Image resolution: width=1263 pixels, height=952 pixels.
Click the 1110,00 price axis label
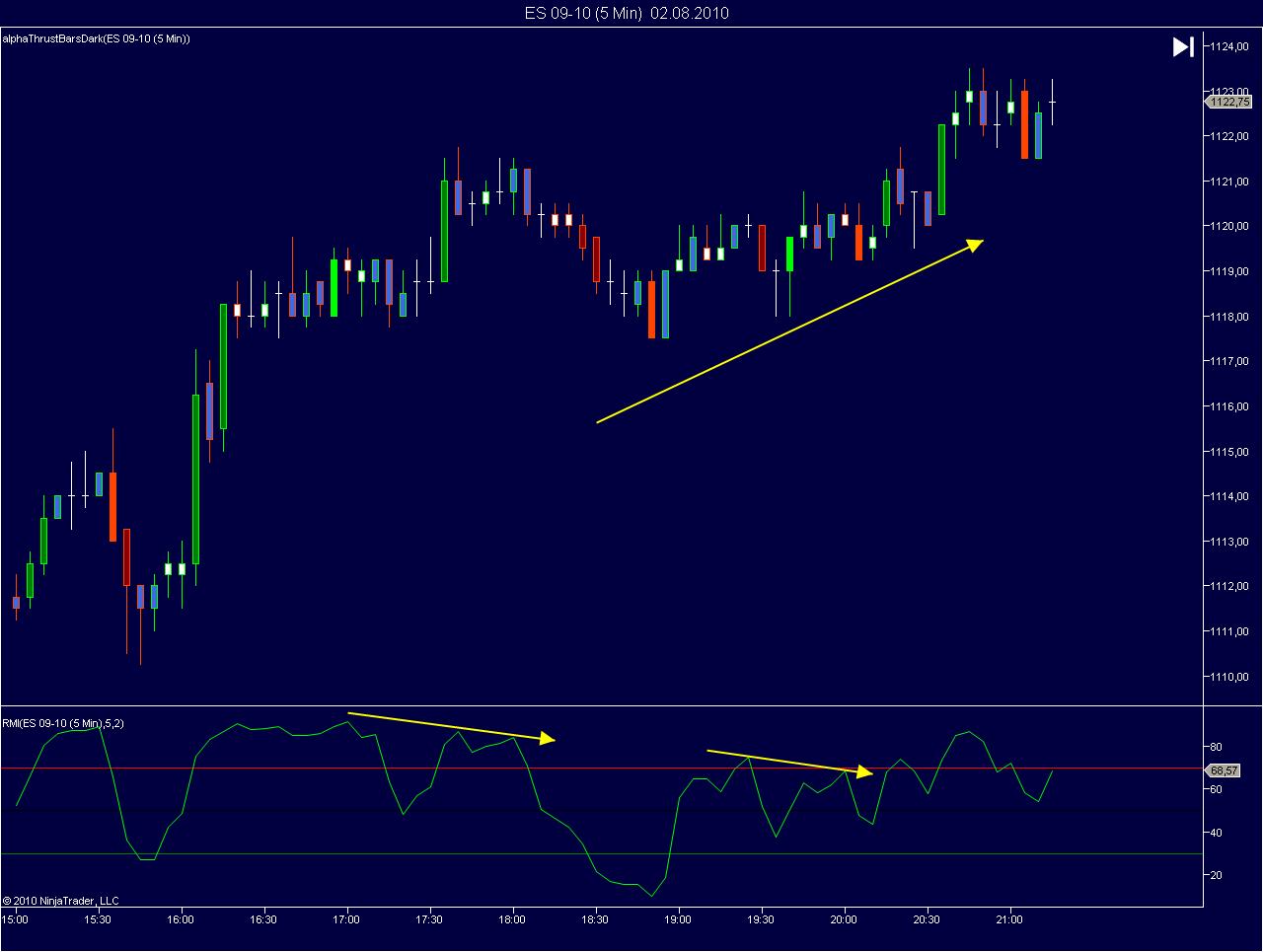[x=1230, y=677]
